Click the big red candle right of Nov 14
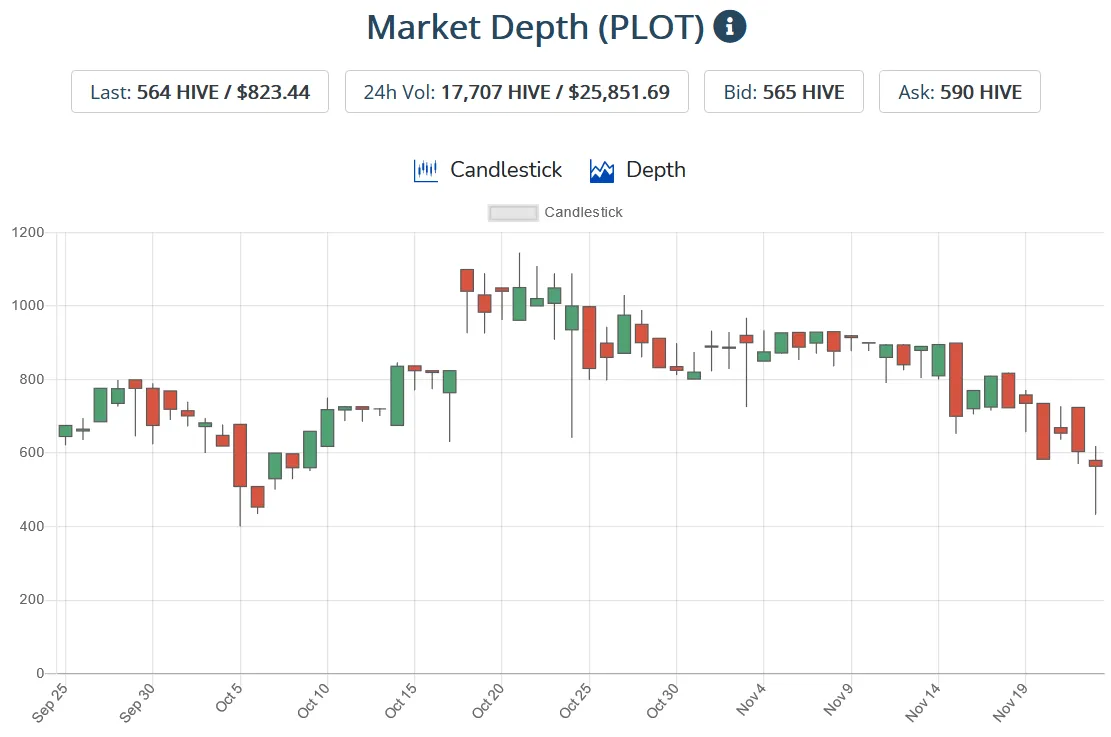 point(956,380)
